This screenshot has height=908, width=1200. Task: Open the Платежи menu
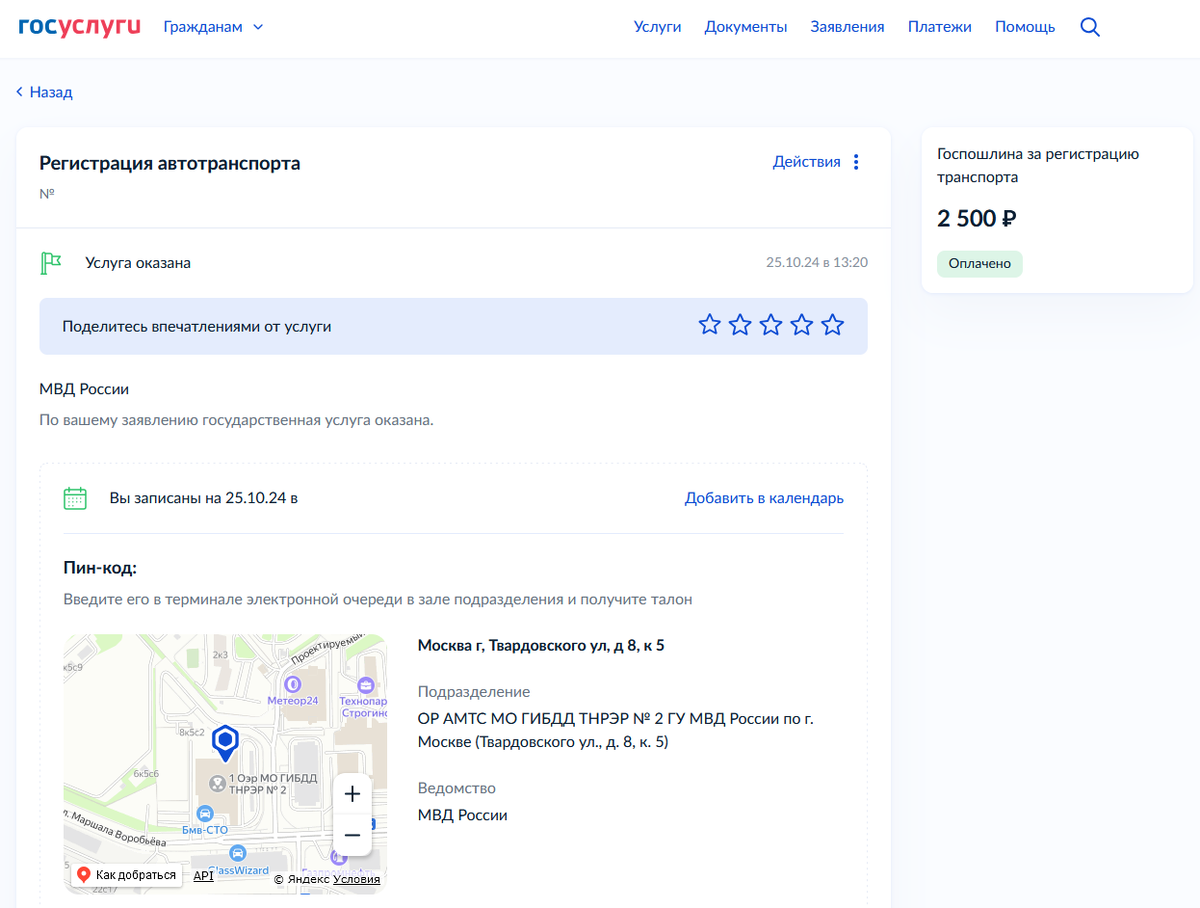pos(939,27)
